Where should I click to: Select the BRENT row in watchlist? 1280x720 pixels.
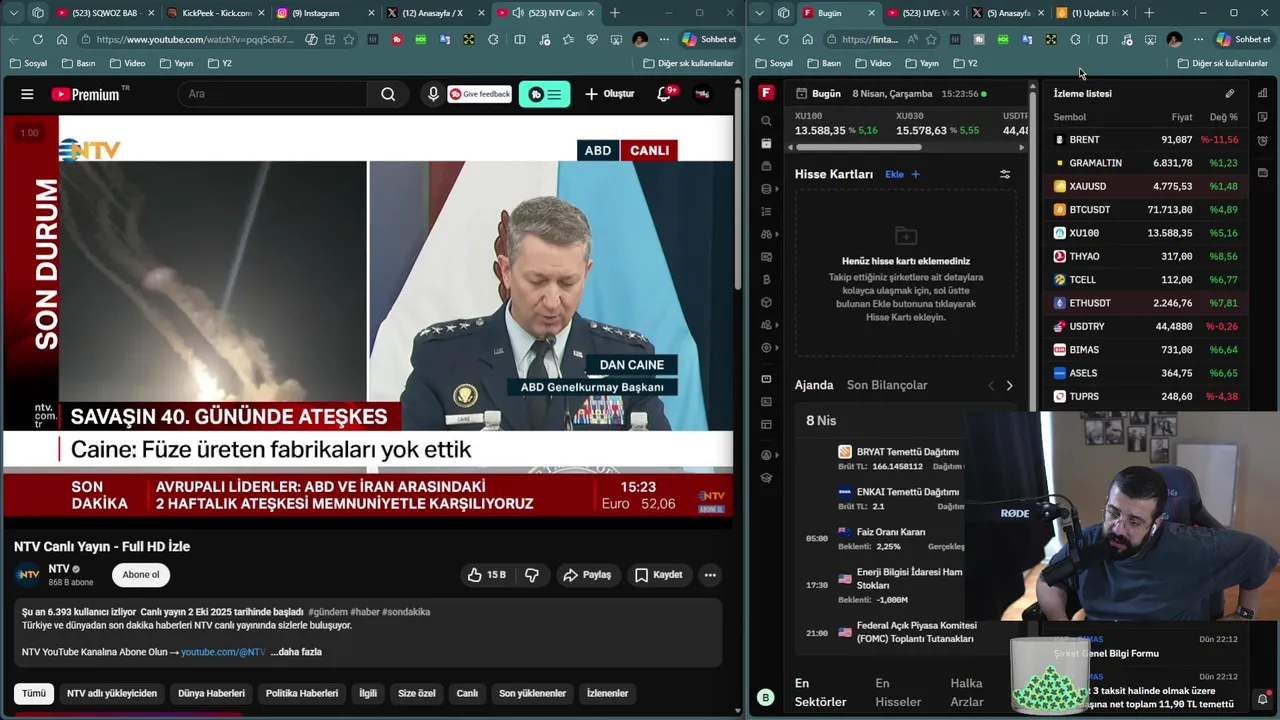coord(1146,140)
